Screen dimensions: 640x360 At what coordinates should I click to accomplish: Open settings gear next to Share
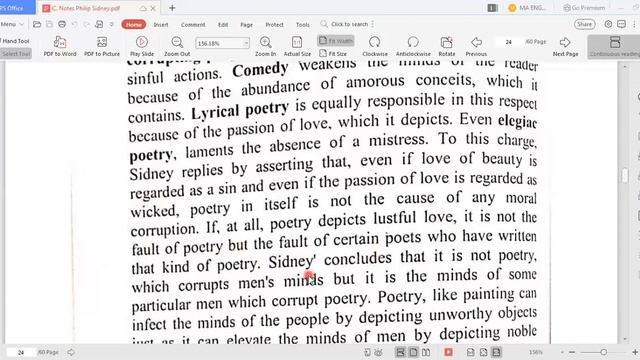tap(608, 24)
